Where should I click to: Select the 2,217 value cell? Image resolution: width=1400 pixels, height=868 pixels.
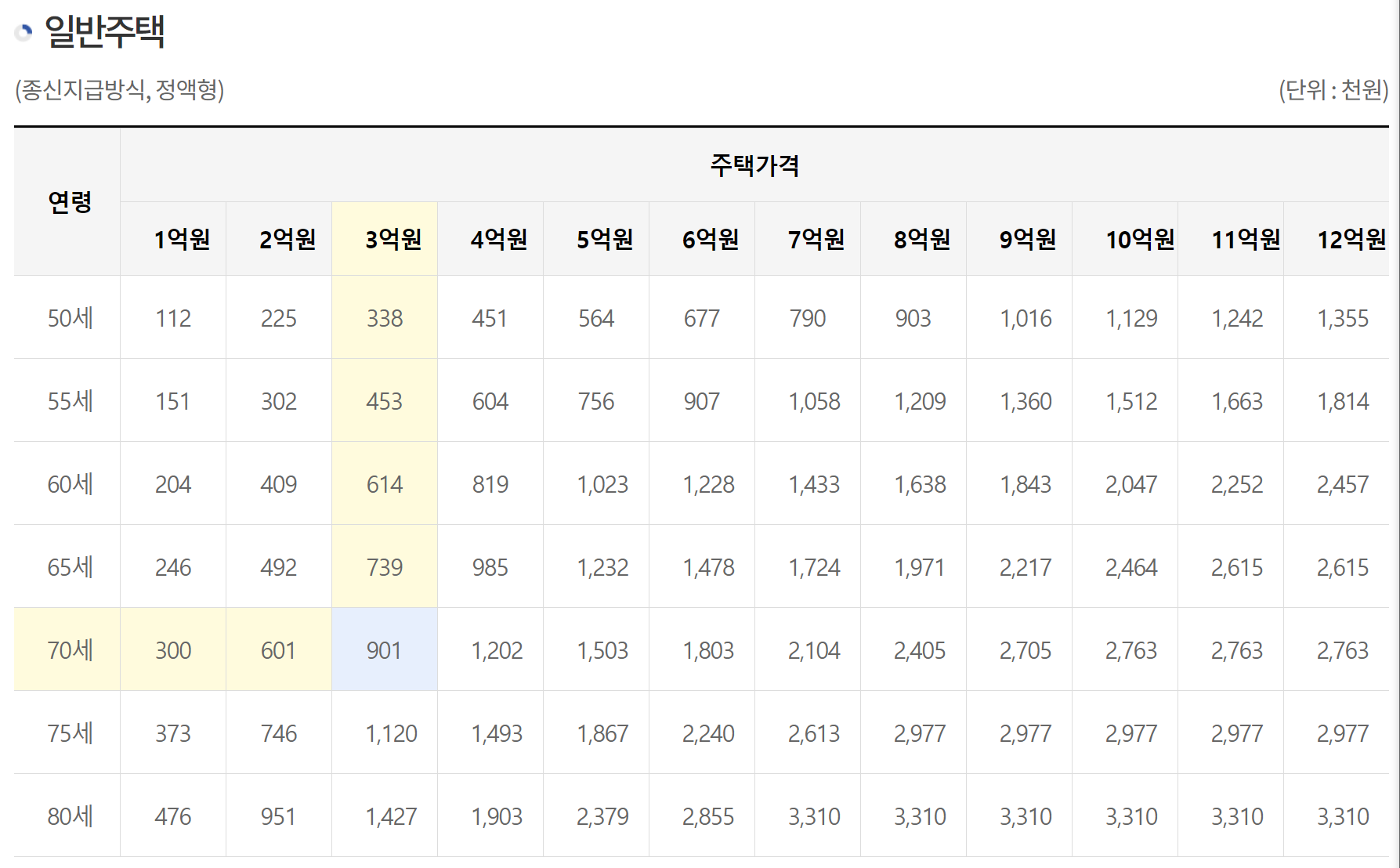coord(1019,566)
